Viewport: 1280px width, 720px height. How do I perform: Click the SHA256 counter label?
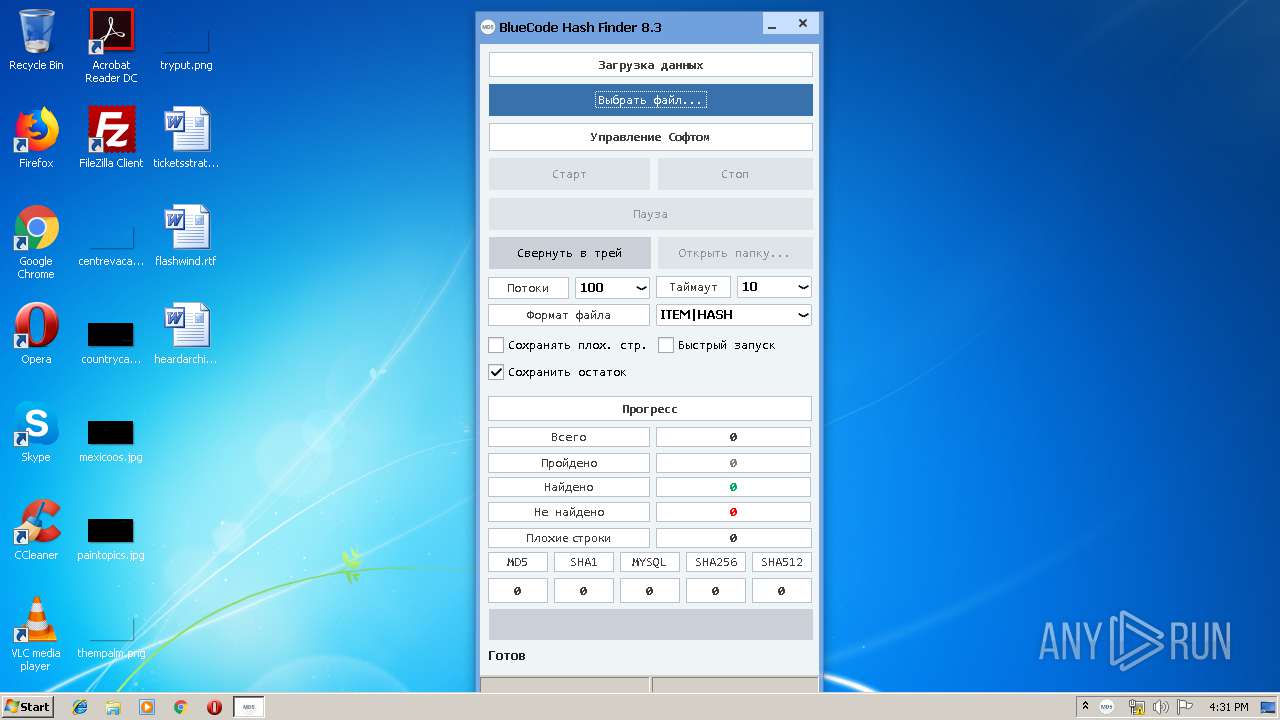716,562
